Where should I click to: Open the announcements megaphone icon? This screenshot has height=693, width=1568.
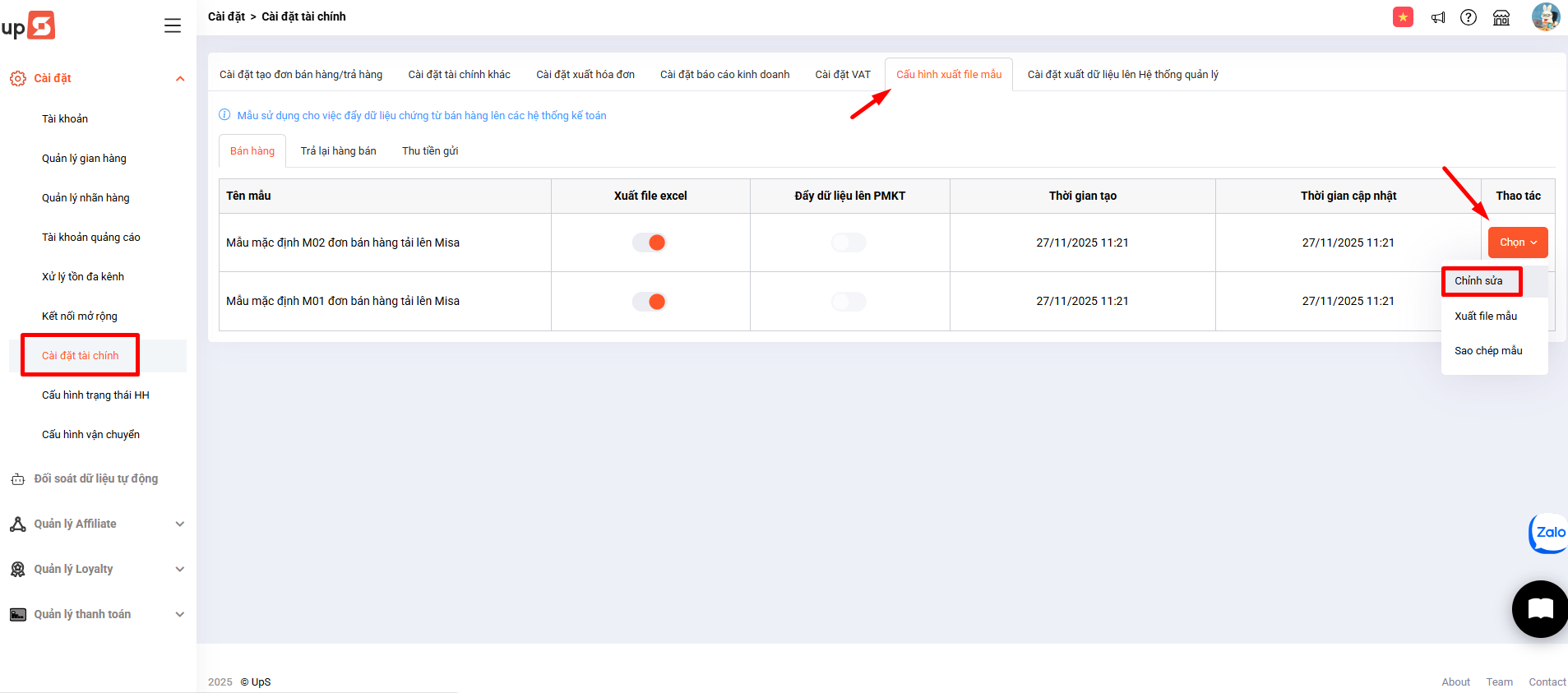pos(1437,17)
